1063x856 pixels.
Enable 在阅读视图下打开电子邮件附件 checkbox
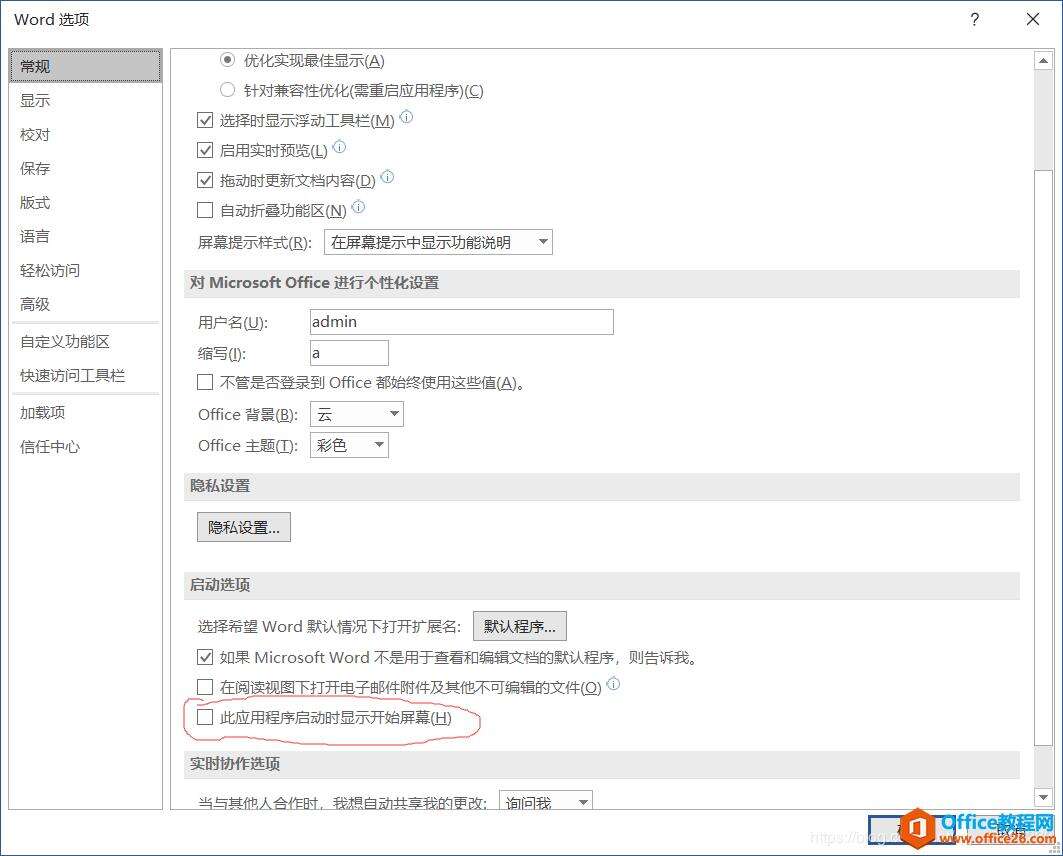click(205, 687)
